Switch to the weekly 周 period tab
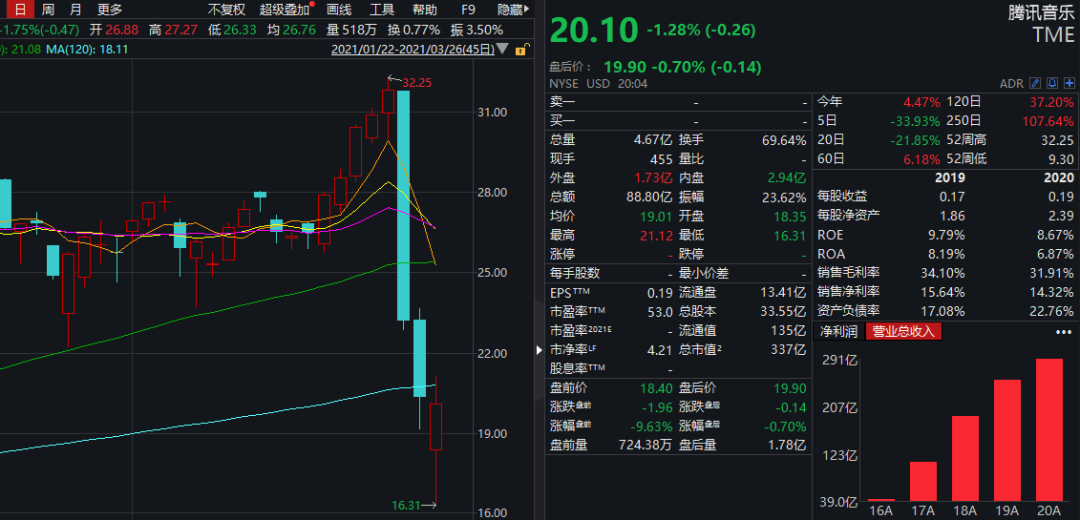1080x520 pixels. click(x=48, y=10)
